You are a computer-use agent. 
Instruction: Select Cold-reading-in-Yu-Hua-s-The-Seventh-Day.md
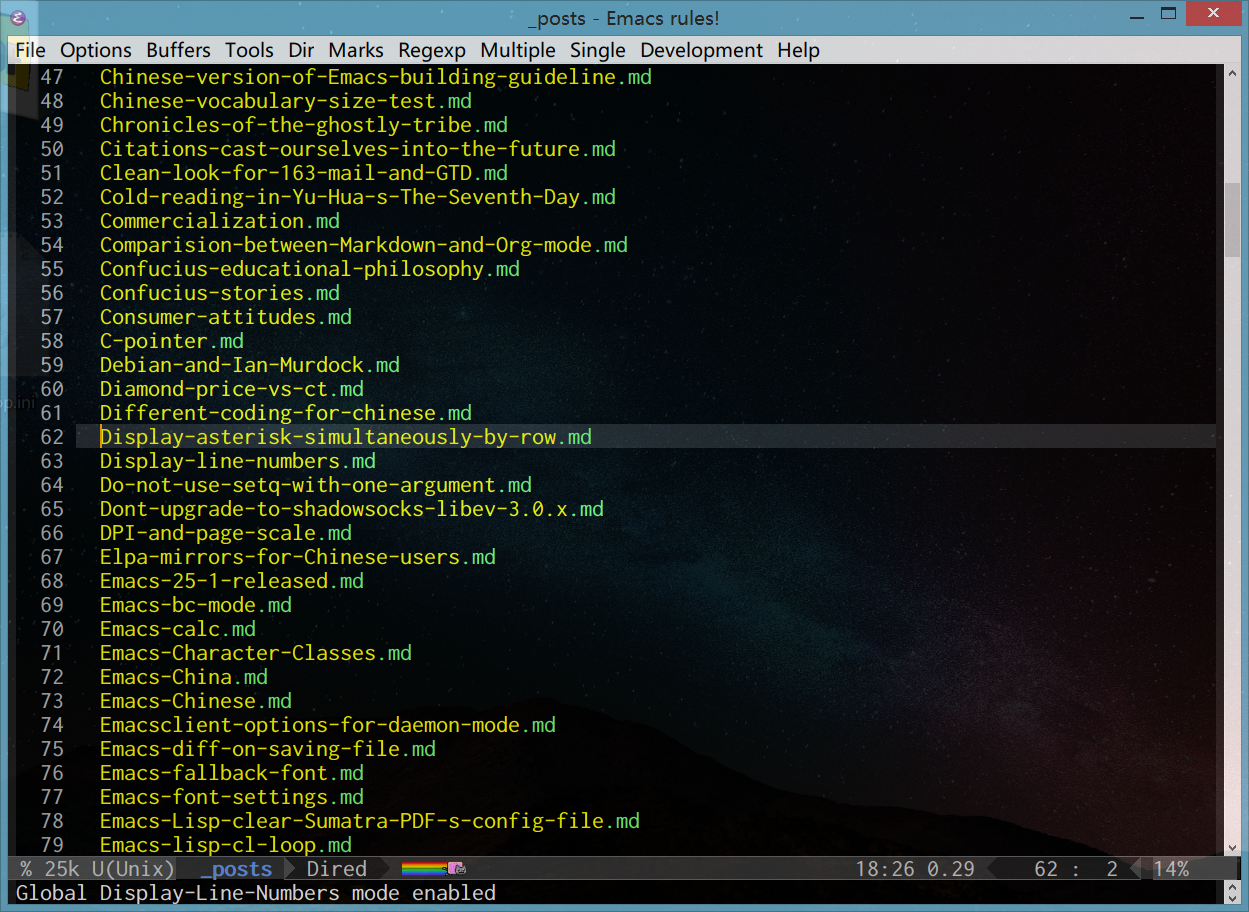tap(358, 197)
